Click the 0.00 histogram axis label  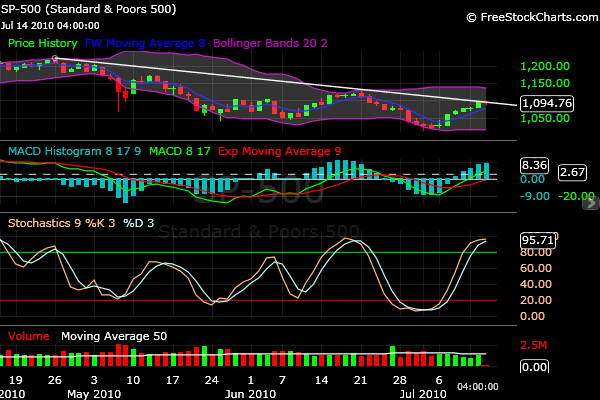pos(532,180)
